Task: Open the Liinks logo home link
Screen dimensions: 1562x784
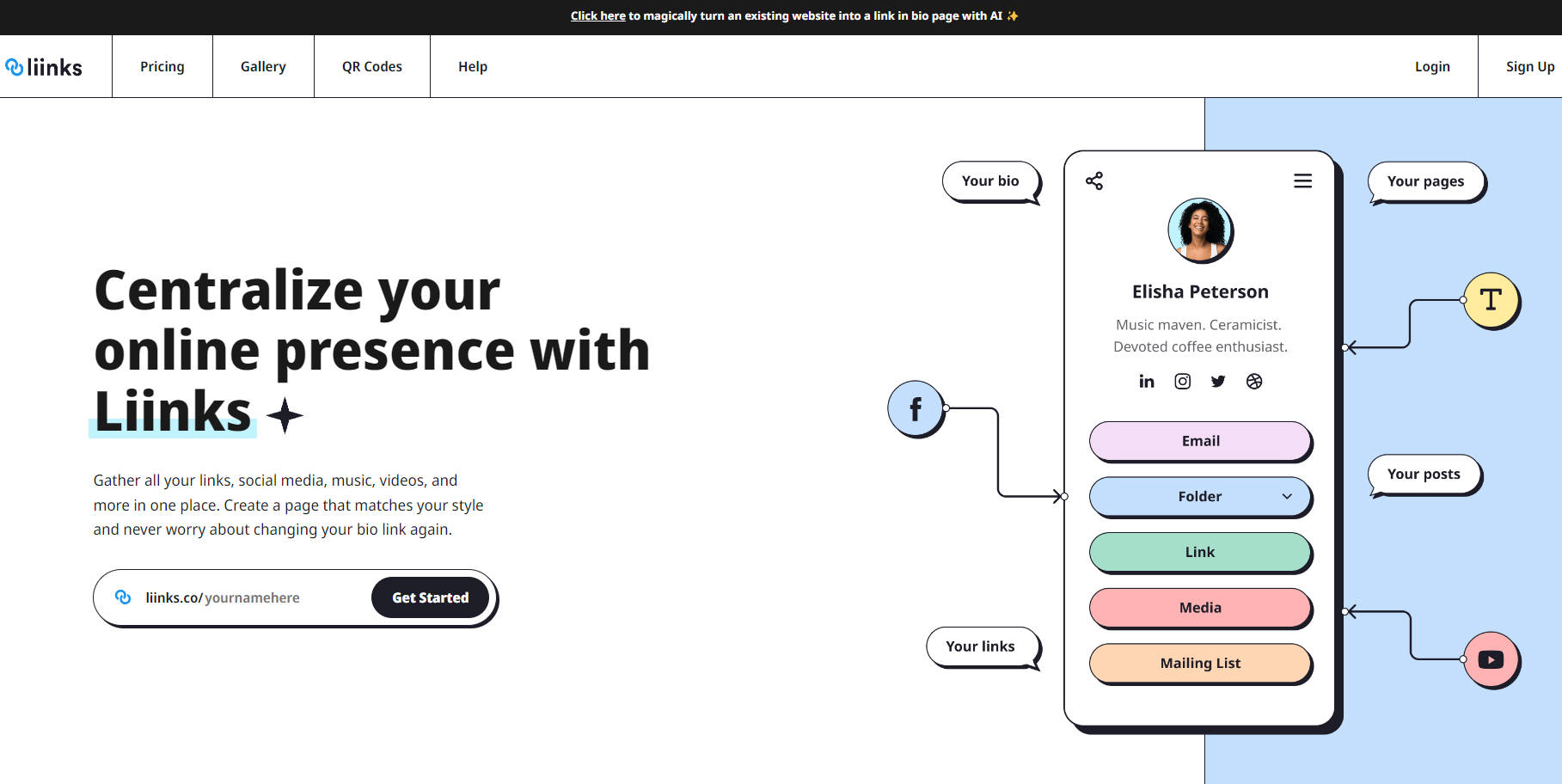Action: tap(44, 67)
